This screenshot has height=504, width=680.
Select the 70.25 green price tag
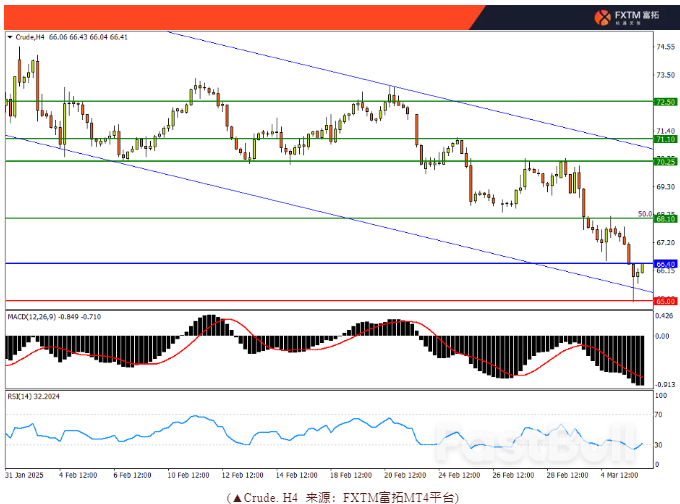666,161
